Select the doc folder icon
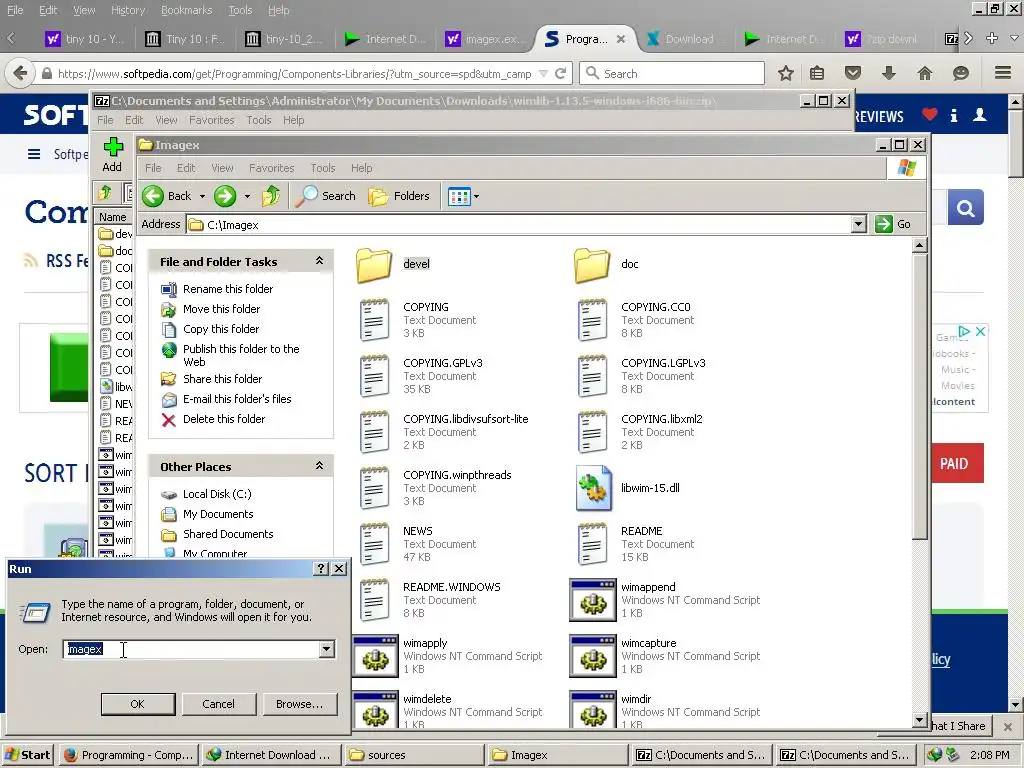The width and height of the screenshot is (1024, 768). 592,264
